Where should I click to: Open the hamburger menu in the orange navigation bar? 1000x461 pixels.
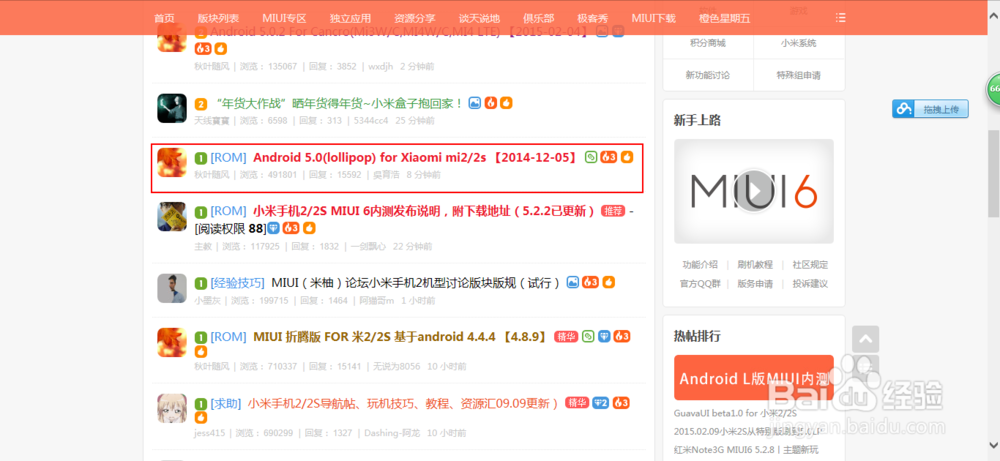pyautogui.click(x=841, y=18)
